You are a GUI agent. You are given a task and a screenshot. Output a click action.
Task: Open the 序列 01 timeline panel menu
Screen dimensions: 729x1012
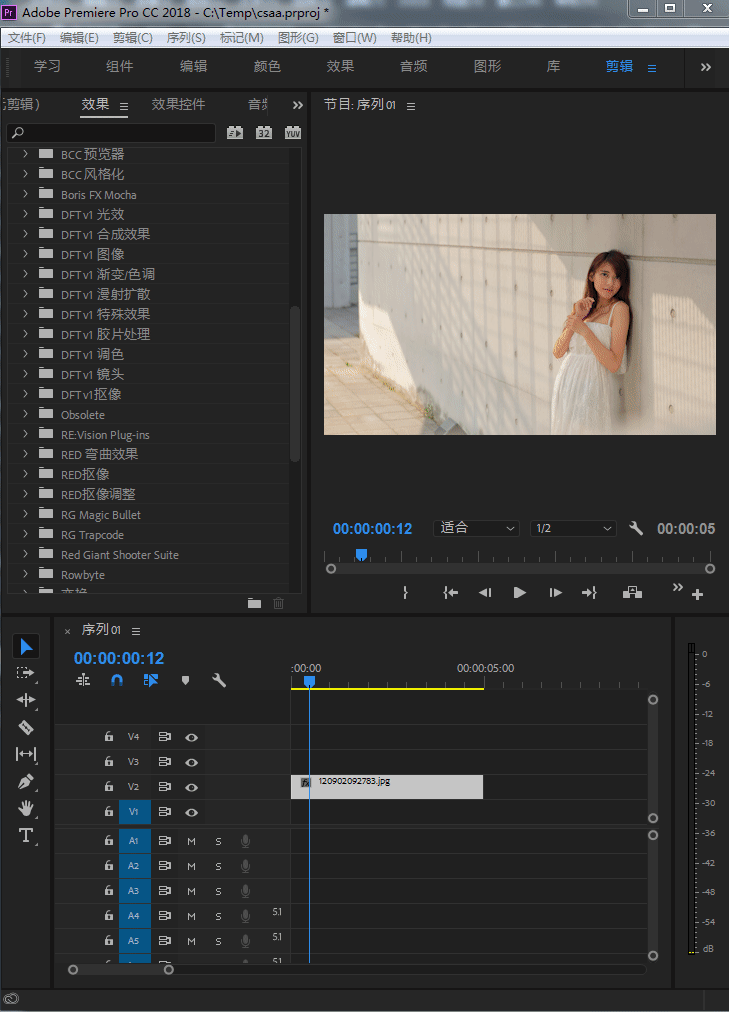tap(136, 631)
